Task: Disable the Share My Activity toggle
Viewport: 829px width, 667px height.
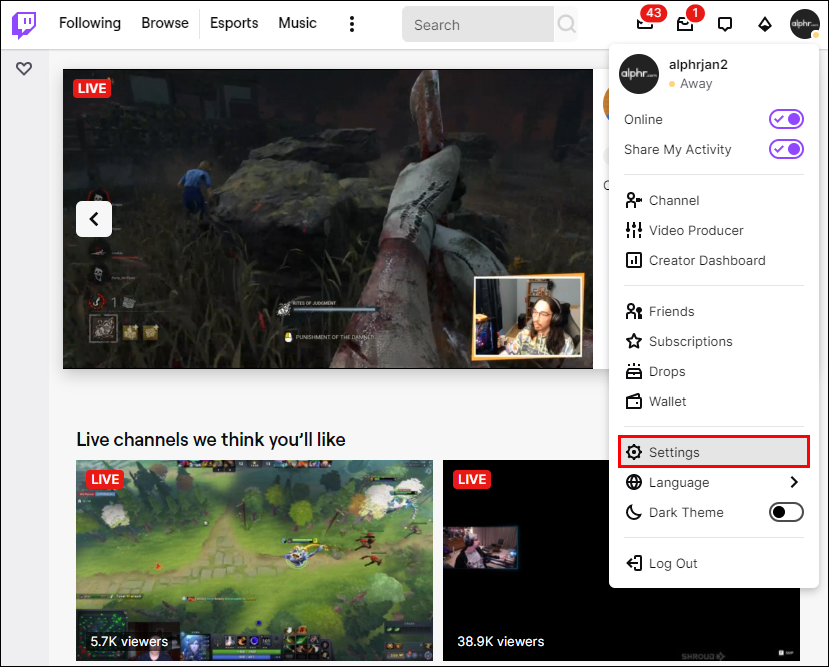Action: 786,149
